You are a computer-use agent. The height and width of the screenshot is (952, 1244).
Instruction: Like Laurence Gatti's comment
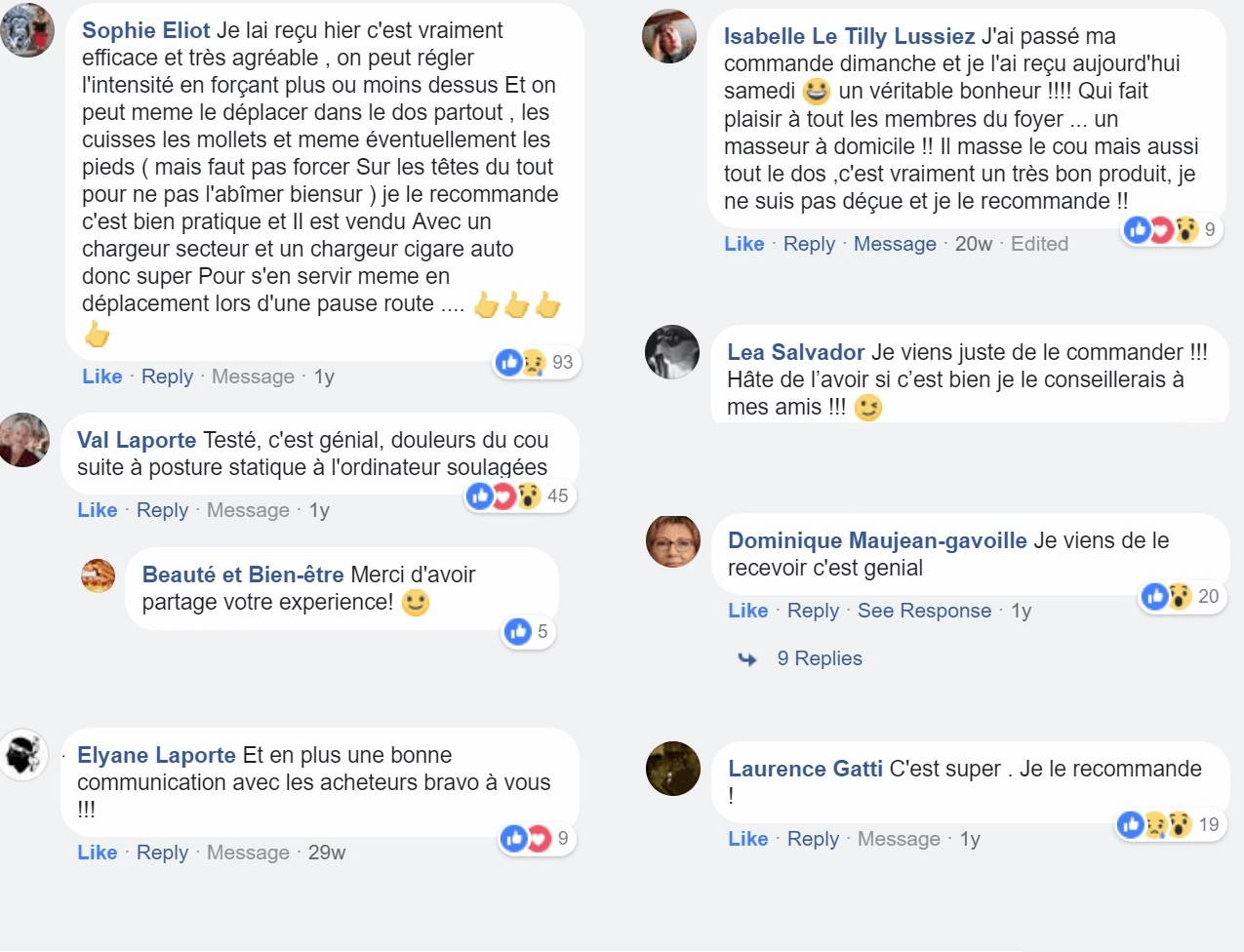tap(747, 839)
